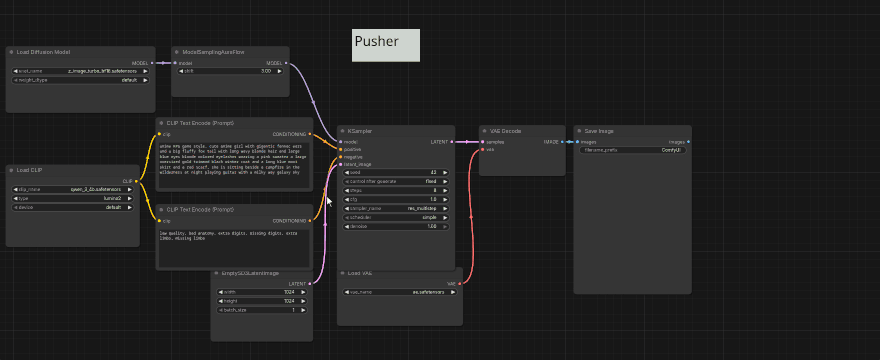Open the type dropdown showing lumina2

click(72, 198)
